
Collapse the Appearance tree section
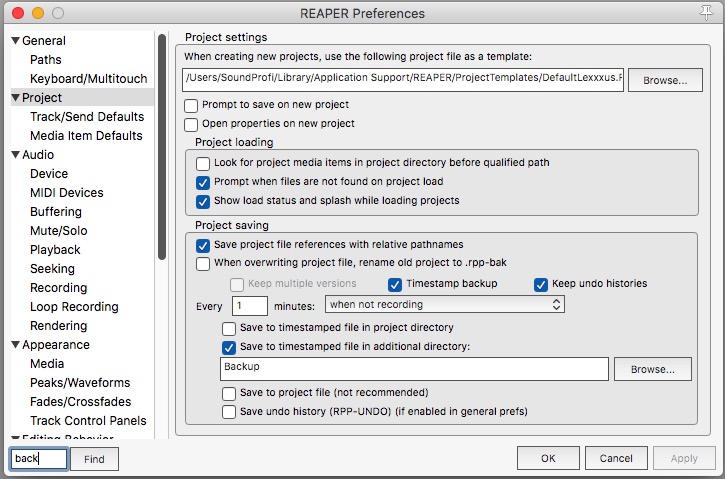[x=16, y=345]
